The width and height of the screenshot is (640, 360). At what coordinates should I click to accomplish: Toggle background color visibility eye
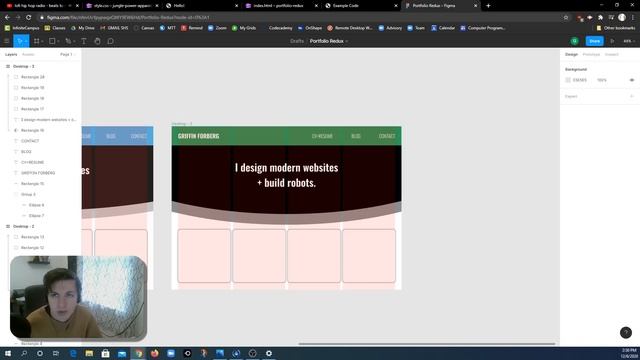click(x=632, y=80)
